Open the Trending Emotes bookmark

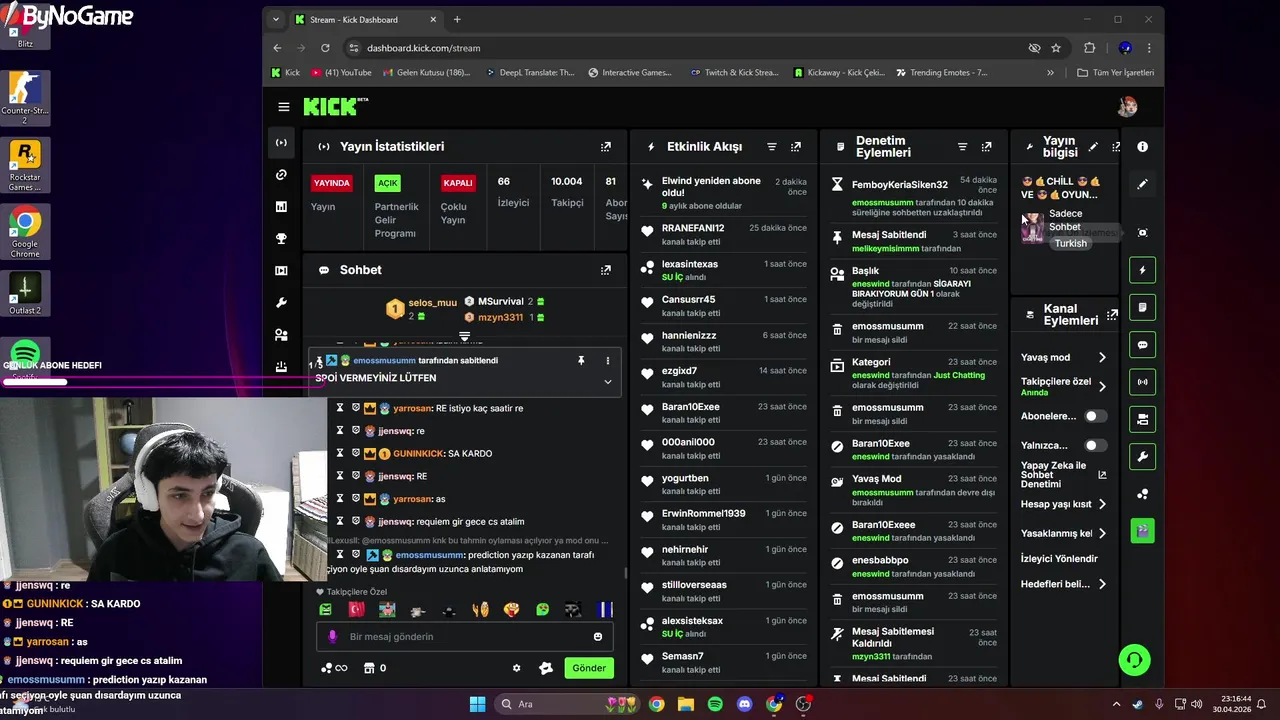click(941, 73)
